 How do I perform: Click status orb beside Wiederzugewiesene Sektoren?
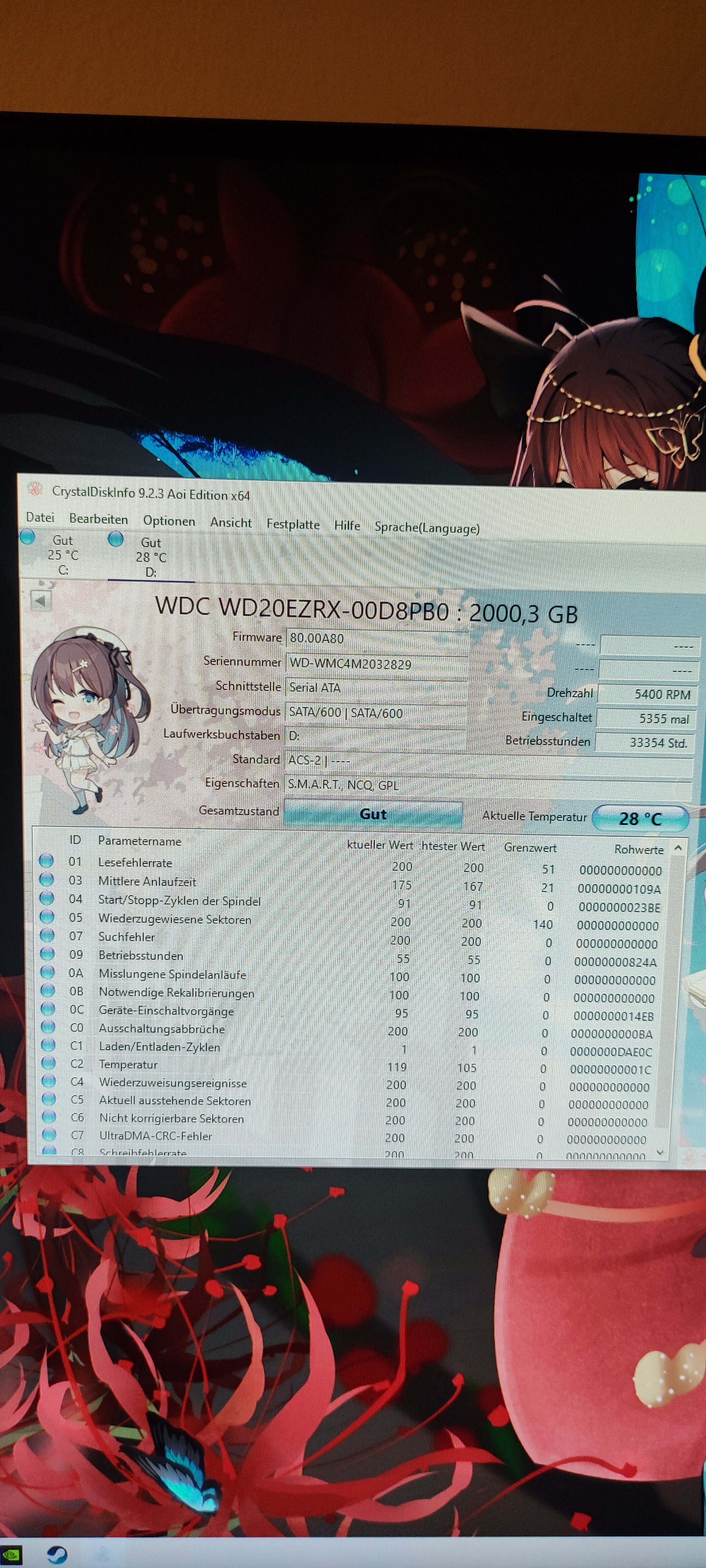coord(46,917)
